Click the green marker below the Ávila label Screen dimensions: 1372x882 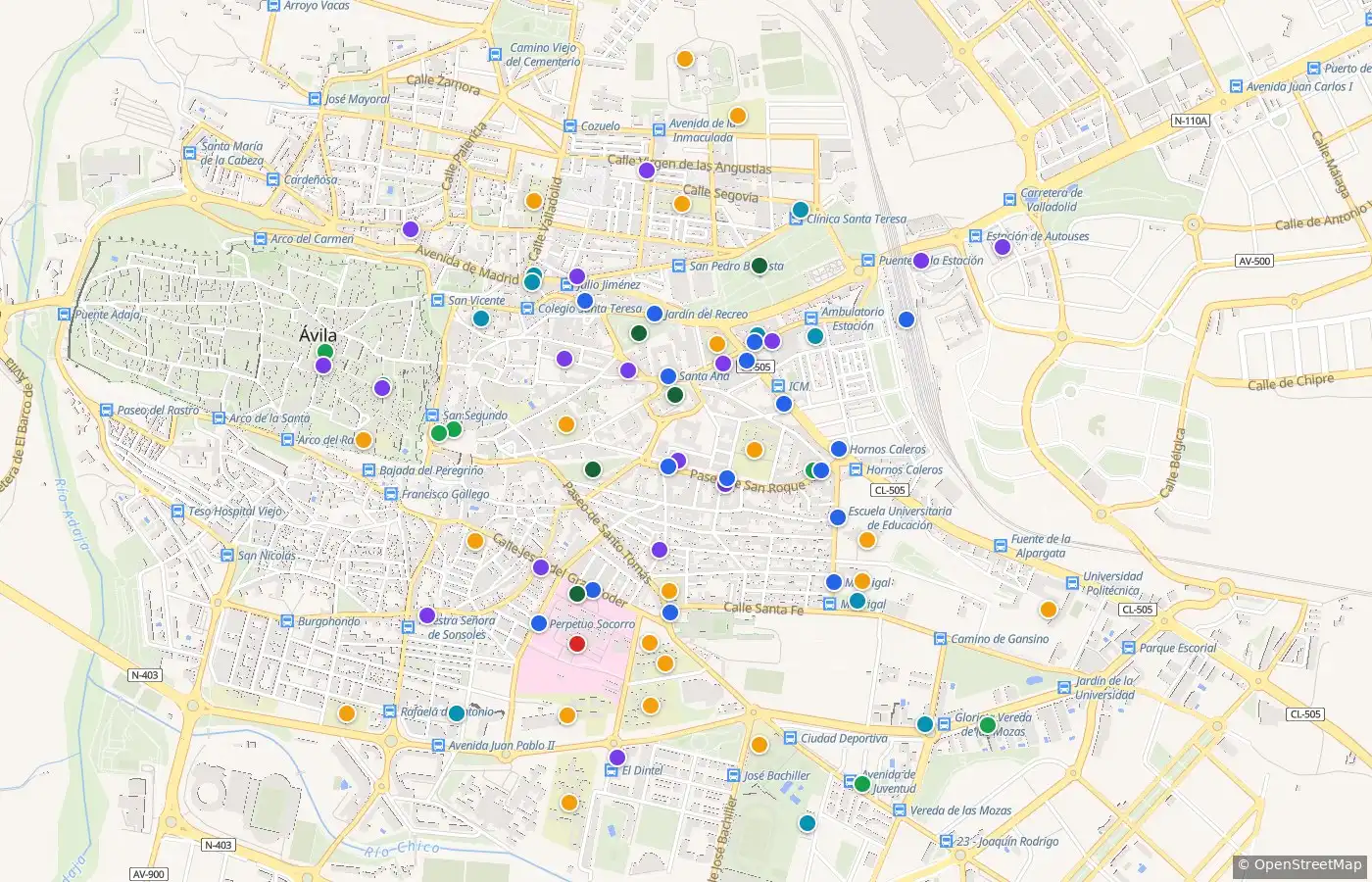pos(325,352)
